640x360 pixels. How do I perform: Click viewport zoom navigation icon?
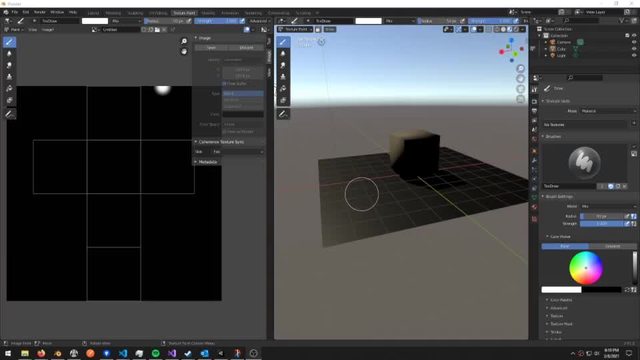pyautogui.click(x=520, y=68)
